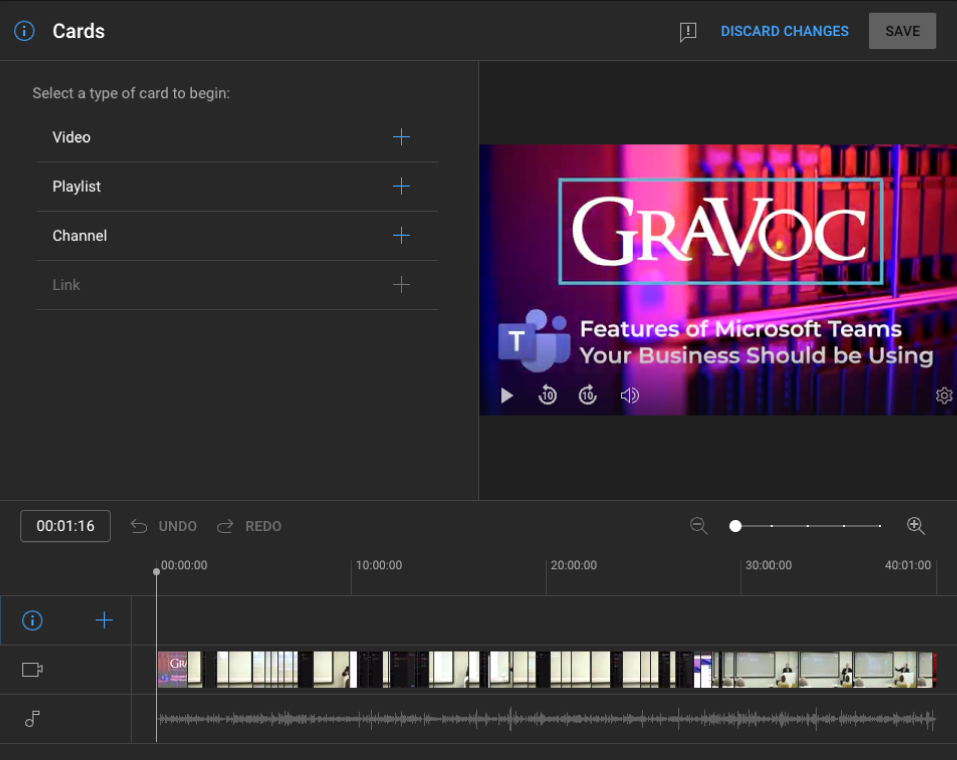Skip forward 10 seconds in preview
Screen dimensions: 957x760
(588, 395)
